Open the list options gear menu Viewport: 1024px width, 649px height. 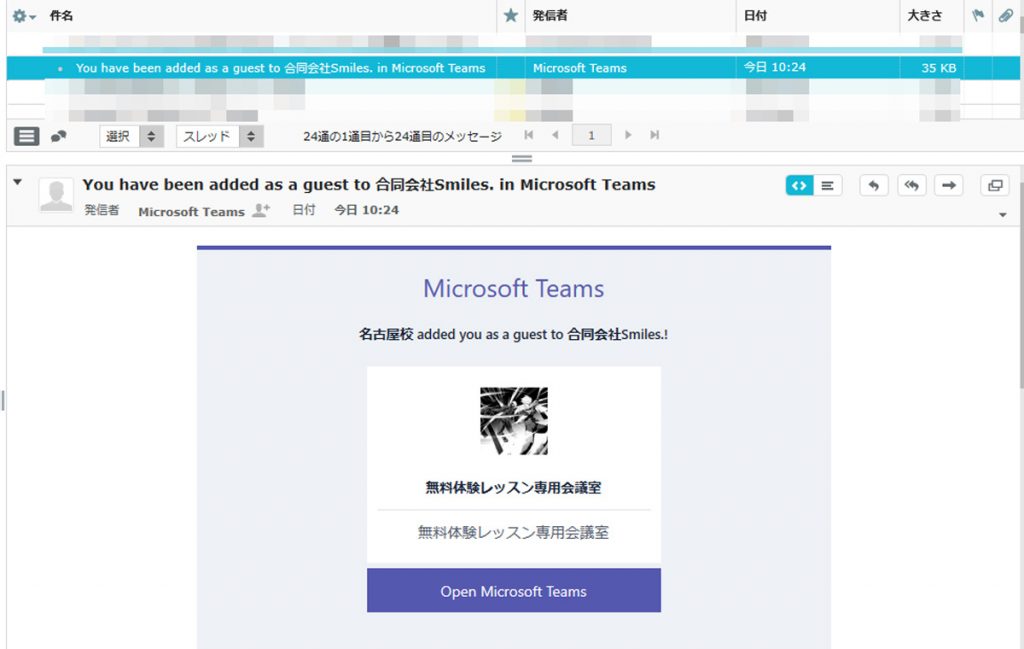(24, 16)
